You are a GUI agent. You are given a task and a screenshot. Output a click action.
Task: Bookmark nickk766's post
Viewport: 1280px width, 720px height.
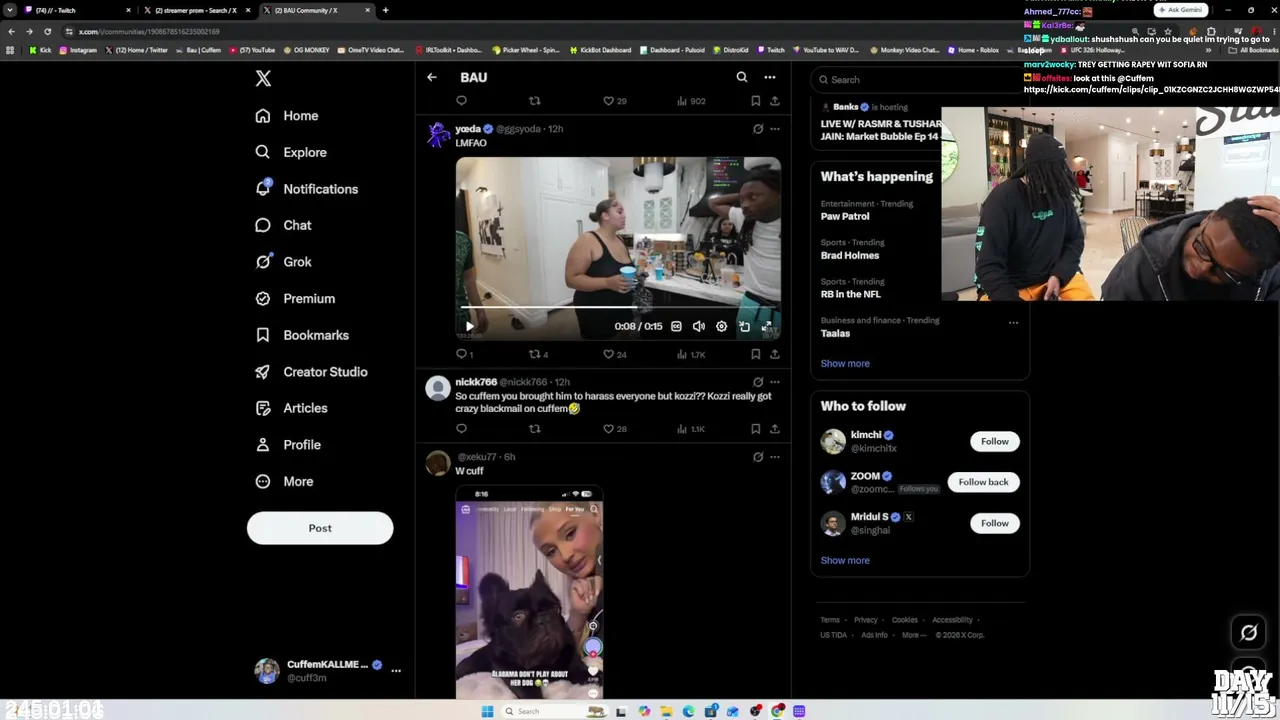pyautogui.click(x=755, y=429)
